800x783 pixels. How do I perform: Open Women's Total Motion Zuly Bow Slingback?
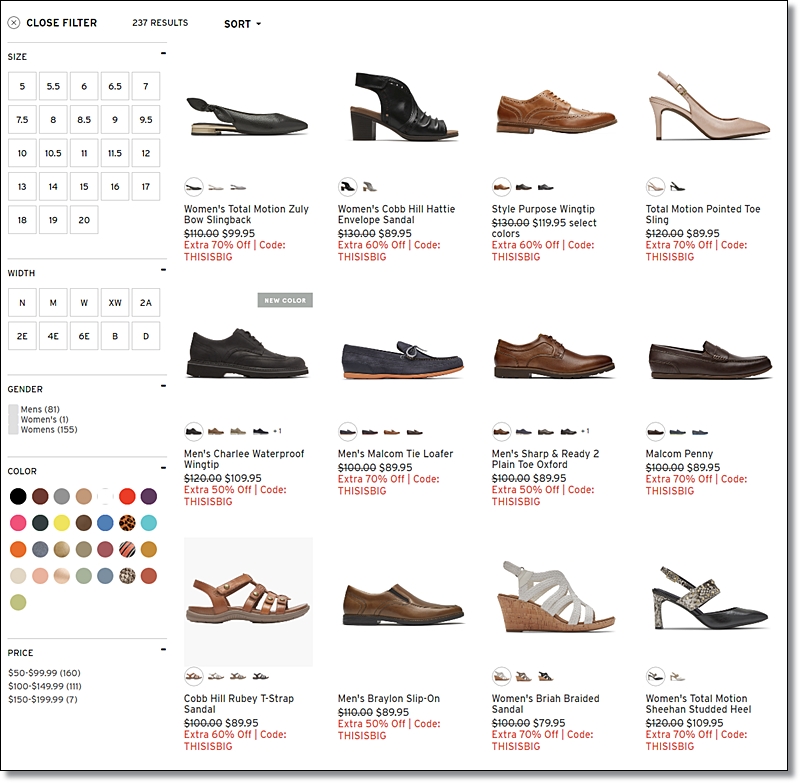[246, 214]
